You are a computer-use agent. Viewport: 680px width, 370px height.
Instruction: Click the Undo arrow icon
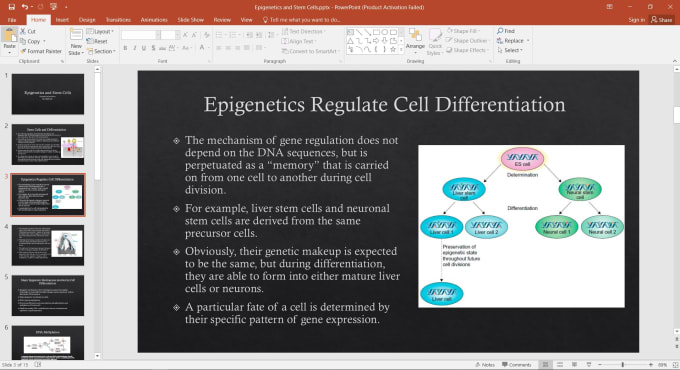click(25, 7)
